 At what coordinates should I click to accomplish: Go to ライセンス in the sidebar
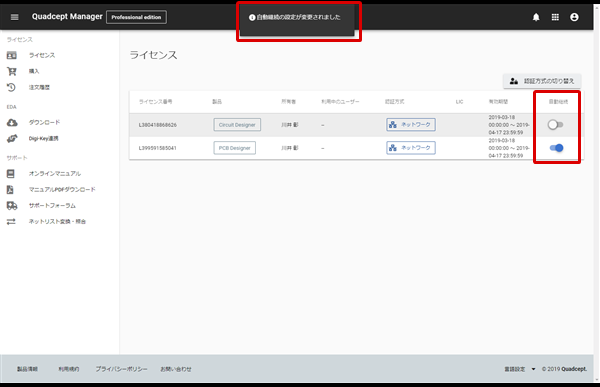coord(42,56)
